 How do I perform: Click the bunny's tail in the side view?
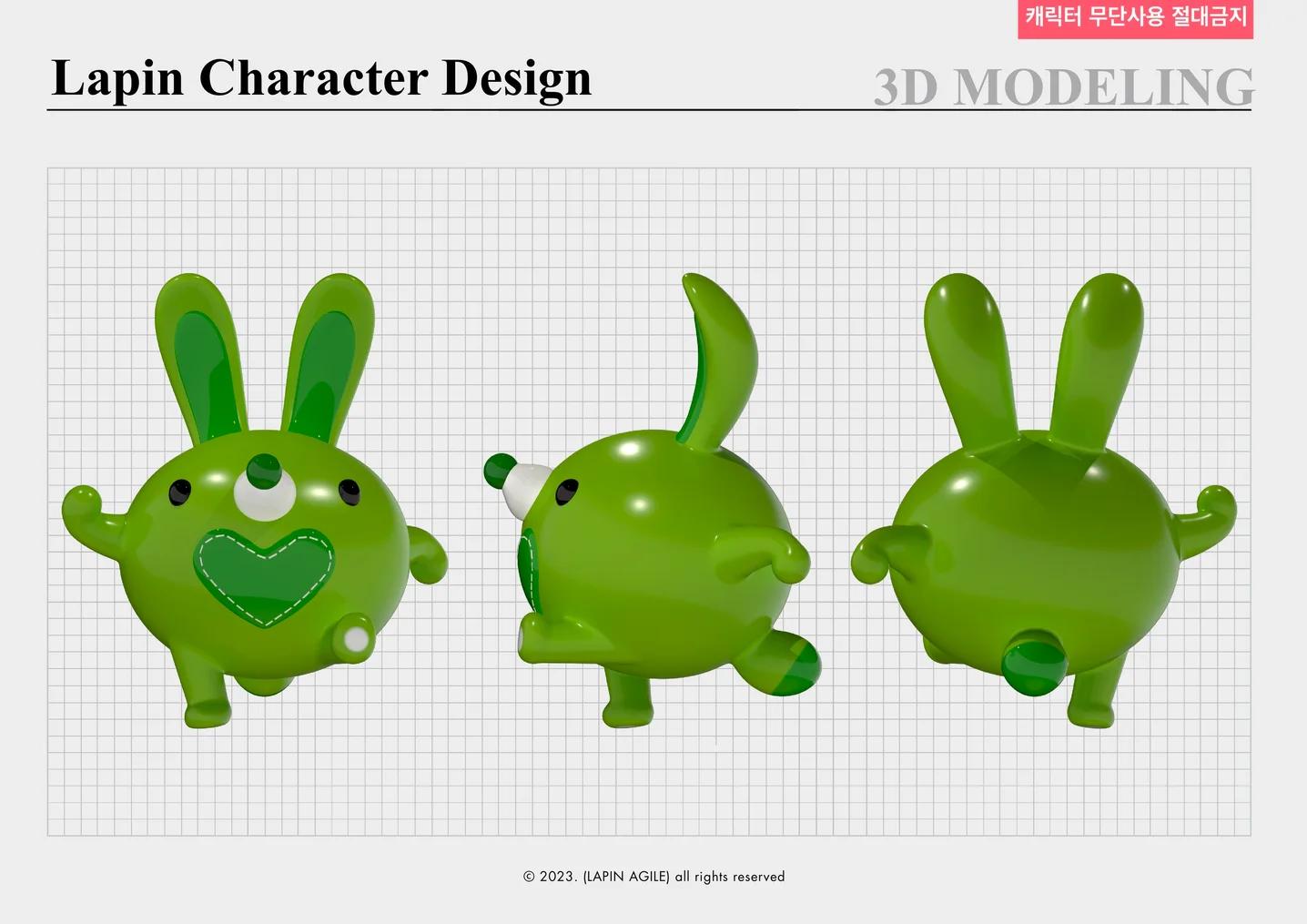pyautogui.click(x=719, y=355)
